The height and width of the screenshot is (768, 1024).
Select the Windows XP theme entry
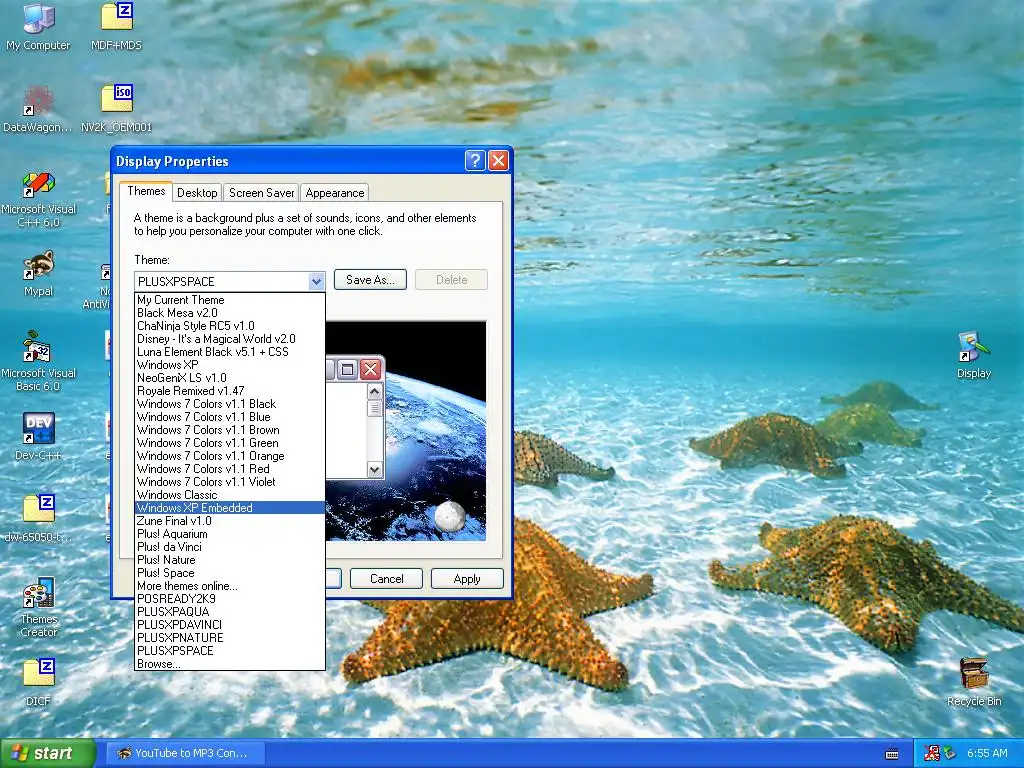pos(230,365)
